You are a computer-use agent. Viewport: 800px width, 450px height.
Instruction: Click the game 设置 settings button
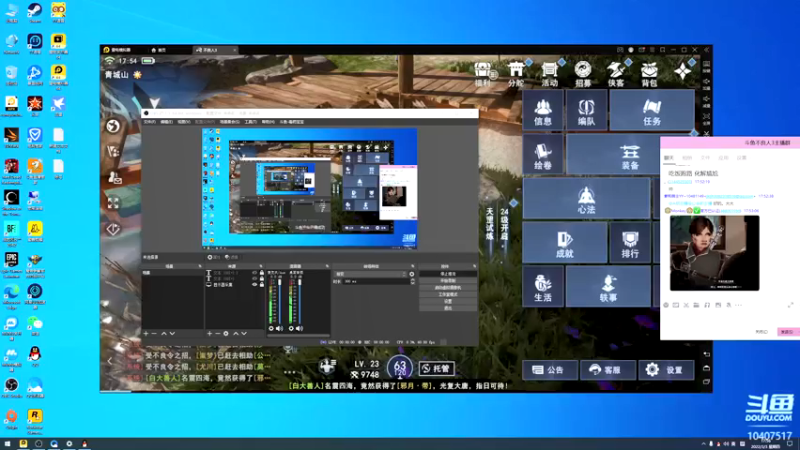pos(666,370)
